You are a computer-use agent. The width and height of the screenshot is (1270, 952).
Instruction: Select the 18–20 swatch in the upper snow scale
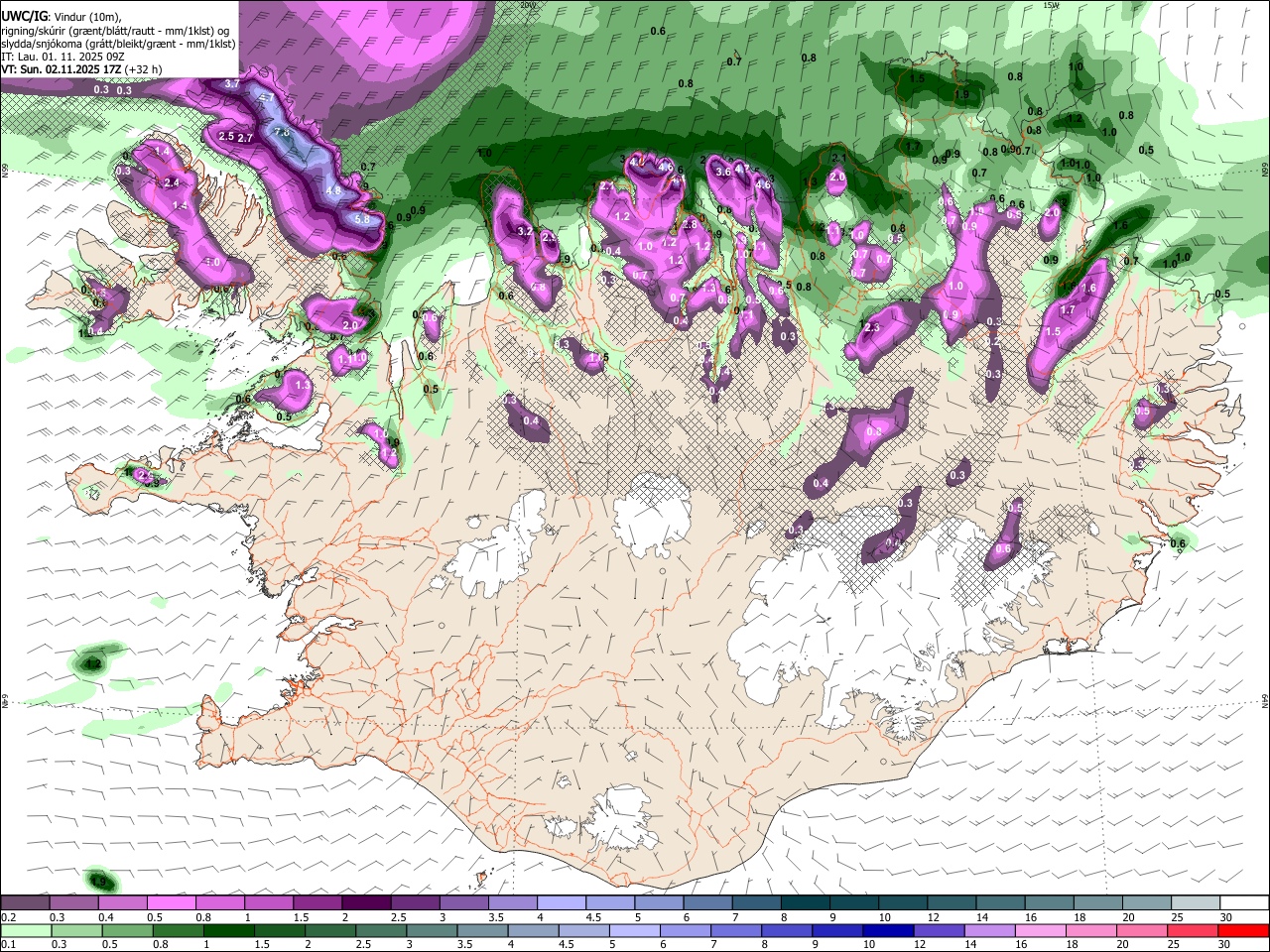coord(1097,902)
